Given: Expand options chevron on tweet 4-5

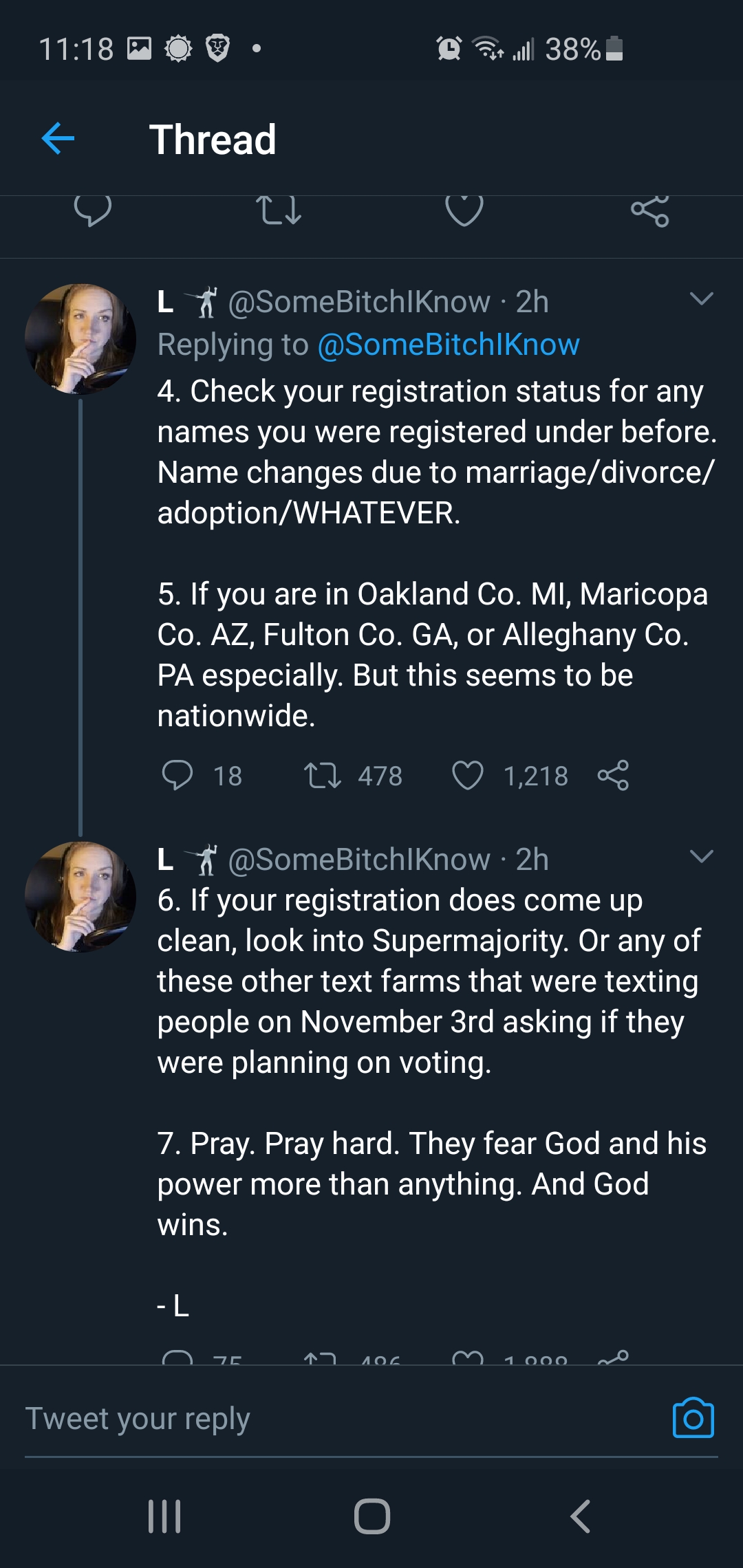Looking at the screenshot, I should (x=701, y=298).
